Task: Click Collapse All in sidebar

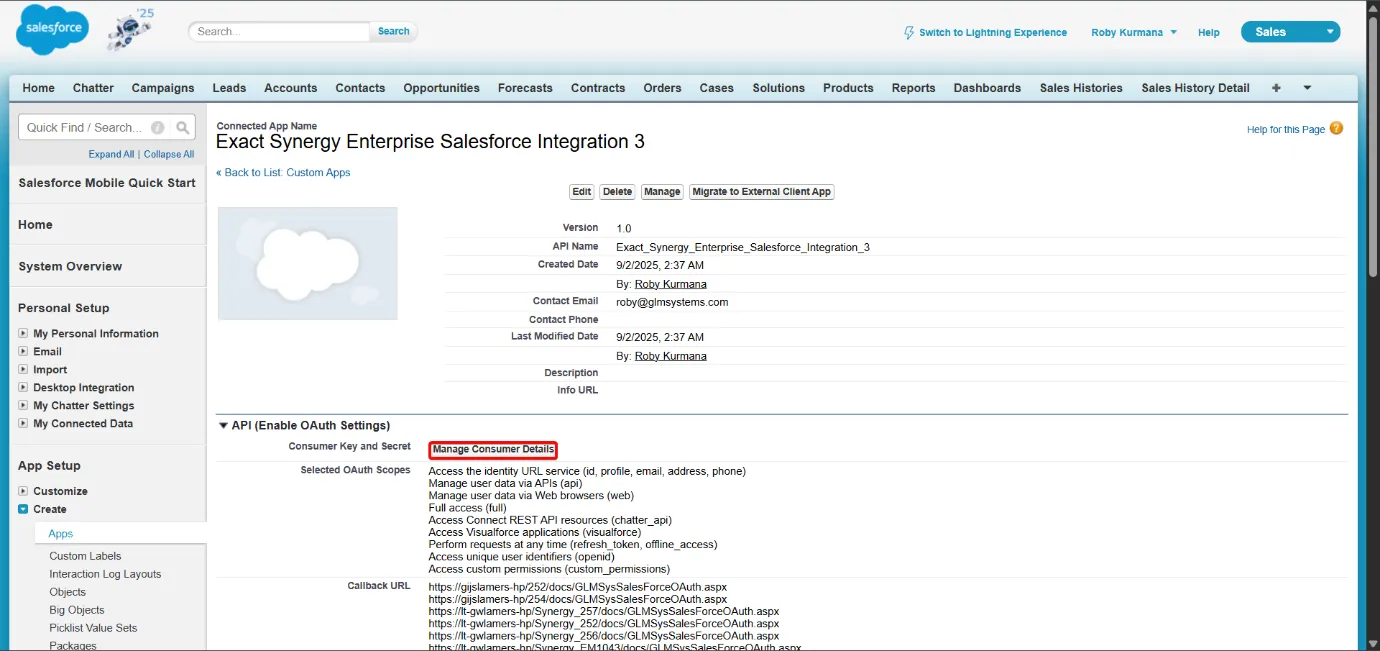Action: pos(169,154)
